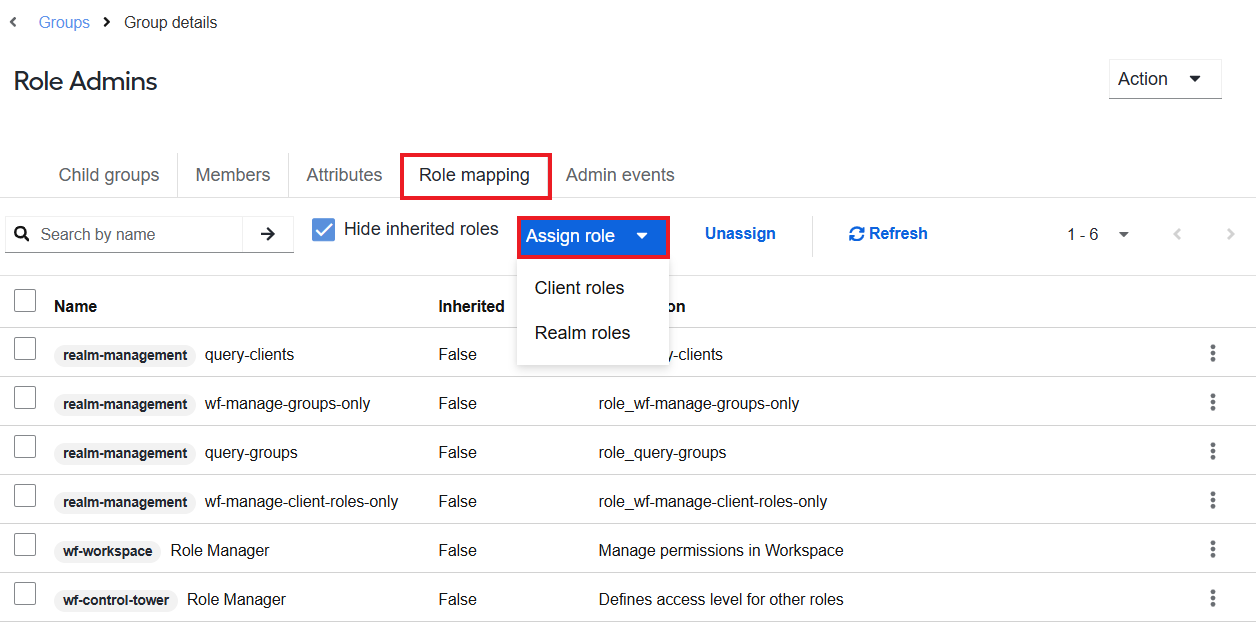Click the Role Admins page heading

(86, 81)
